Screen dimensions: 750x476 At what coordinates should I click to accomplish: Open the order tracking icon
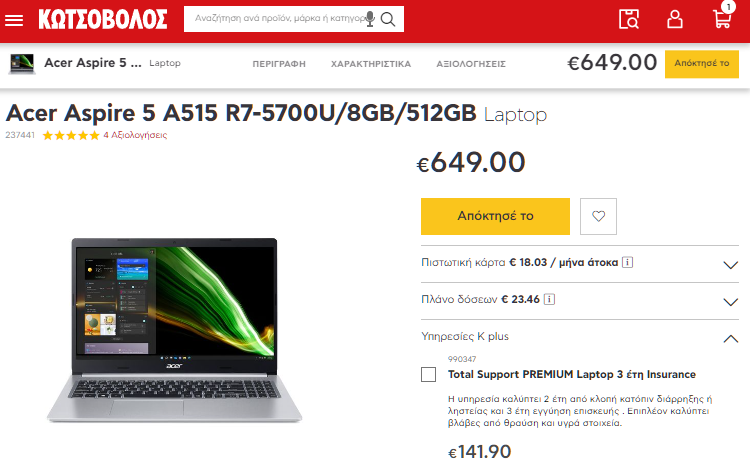629,19
